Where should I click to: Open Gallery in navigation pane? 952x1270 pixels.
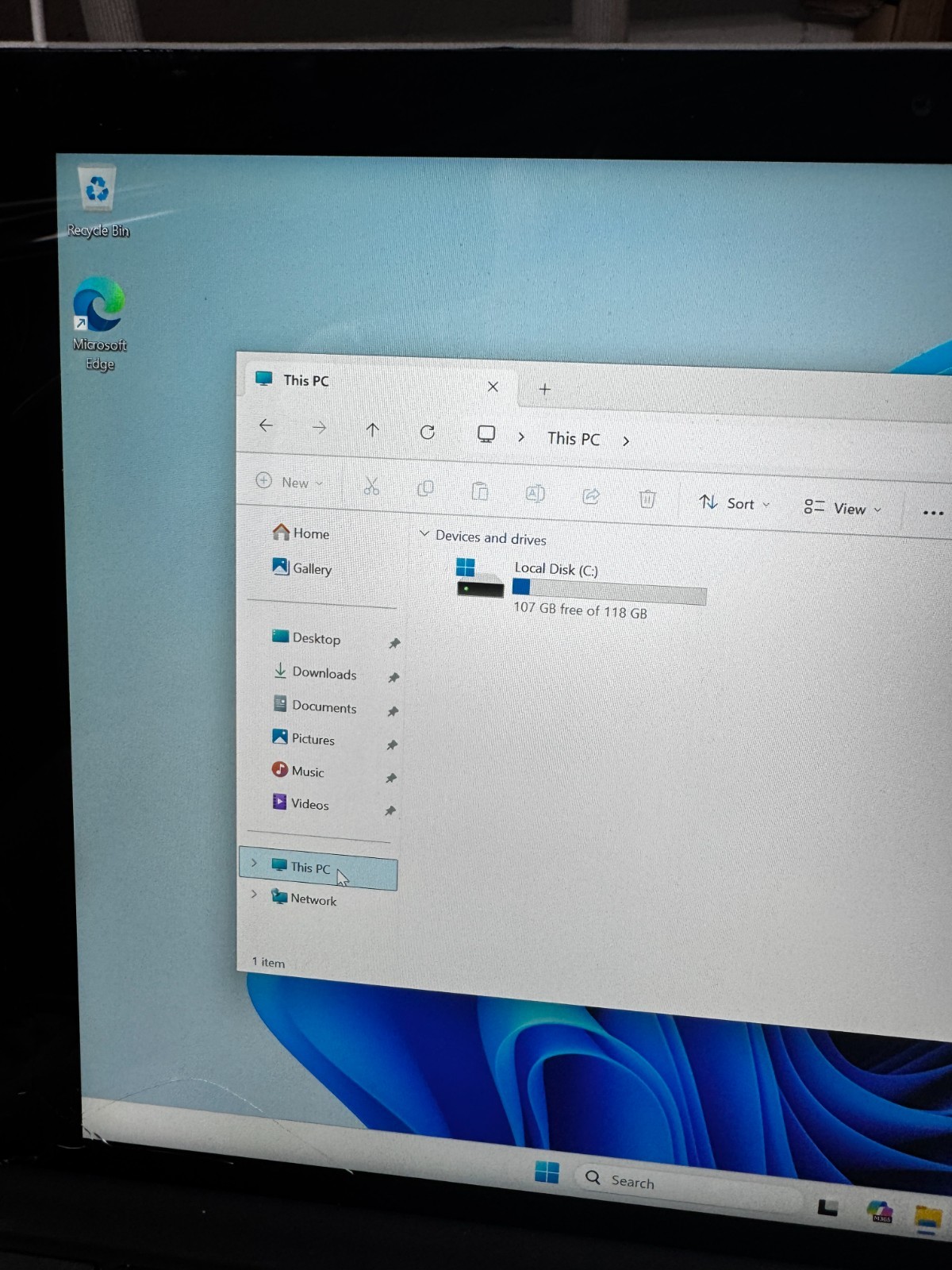pyautogui.click(x=302, y=568)
